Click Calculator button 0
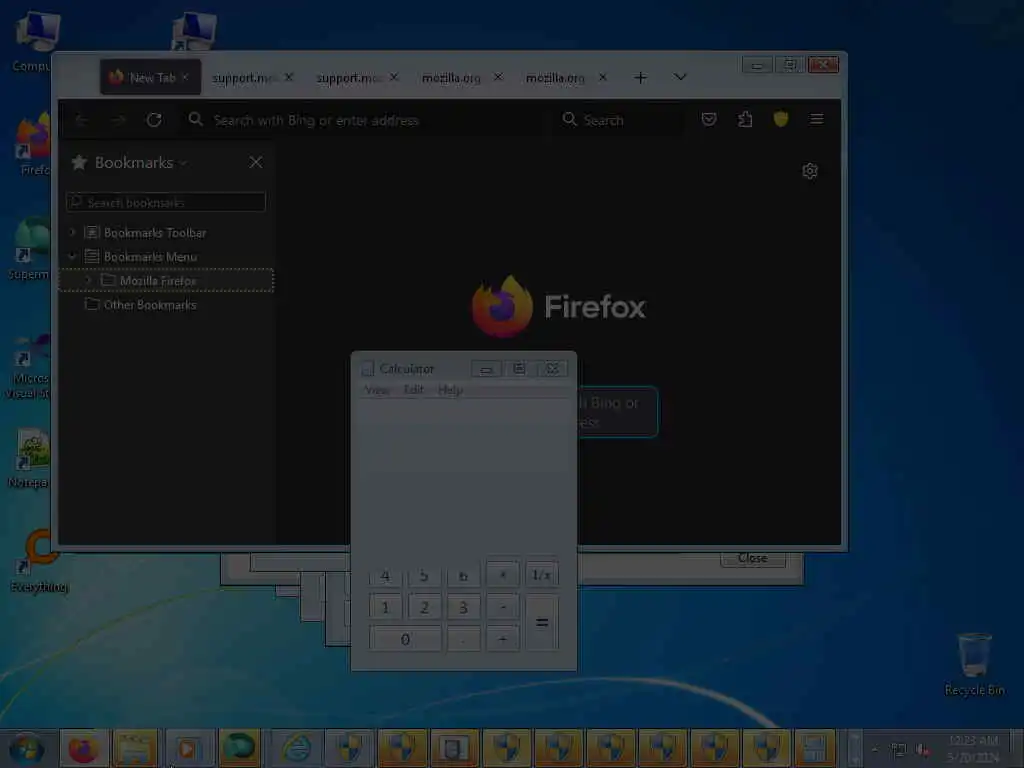The image size is (1024, 768). click(405, 639)
